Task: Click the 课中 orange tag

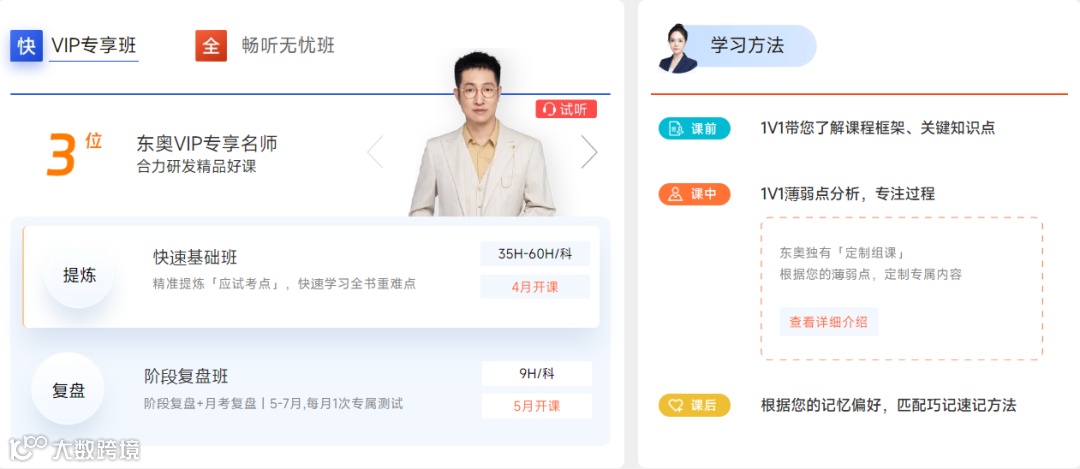Action: (694, 194)
